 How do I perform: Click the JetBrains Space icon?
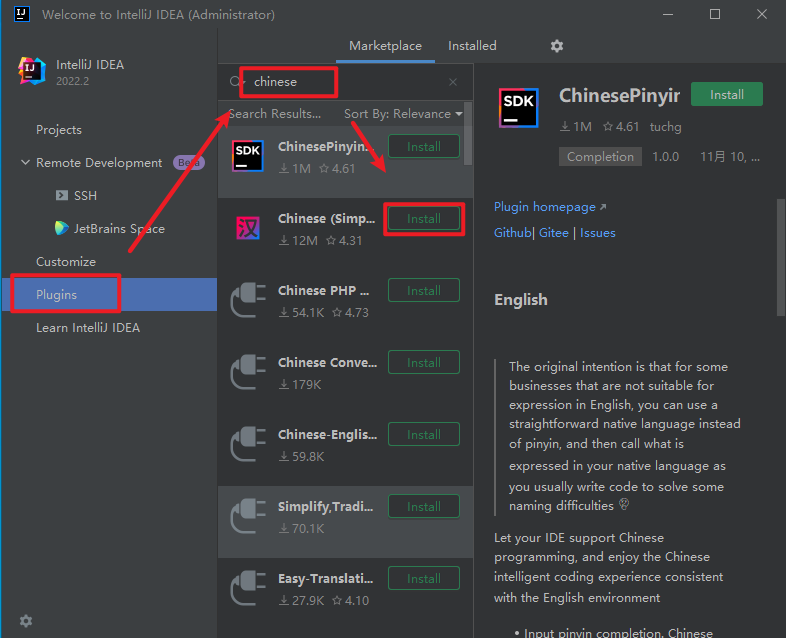(62, 228)
